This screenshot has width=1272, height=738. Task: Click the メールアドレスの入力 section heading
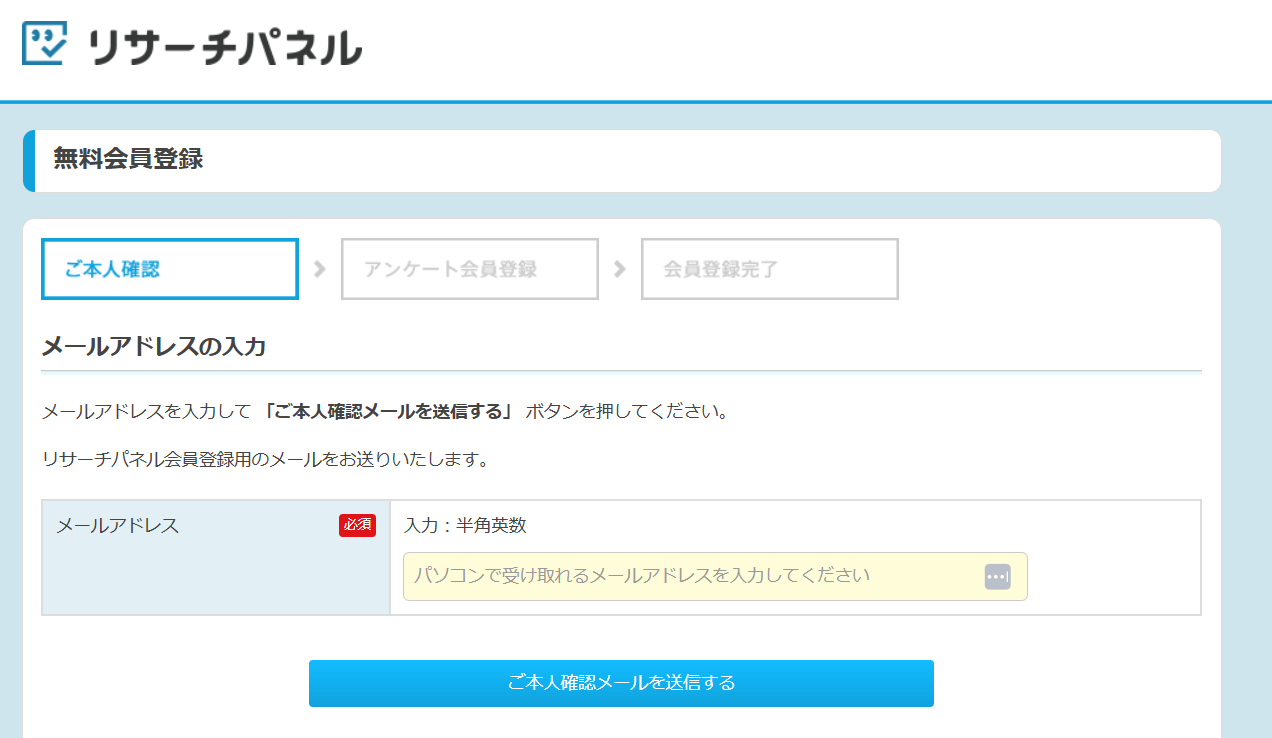pos(154,347)
